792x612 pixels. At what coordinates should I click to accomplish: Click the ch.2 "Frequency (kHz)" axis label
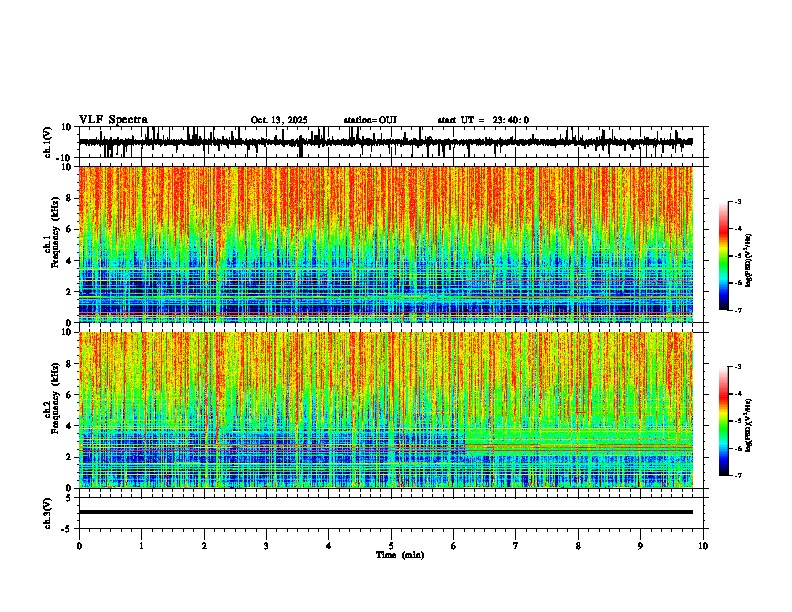pos(56,398)
